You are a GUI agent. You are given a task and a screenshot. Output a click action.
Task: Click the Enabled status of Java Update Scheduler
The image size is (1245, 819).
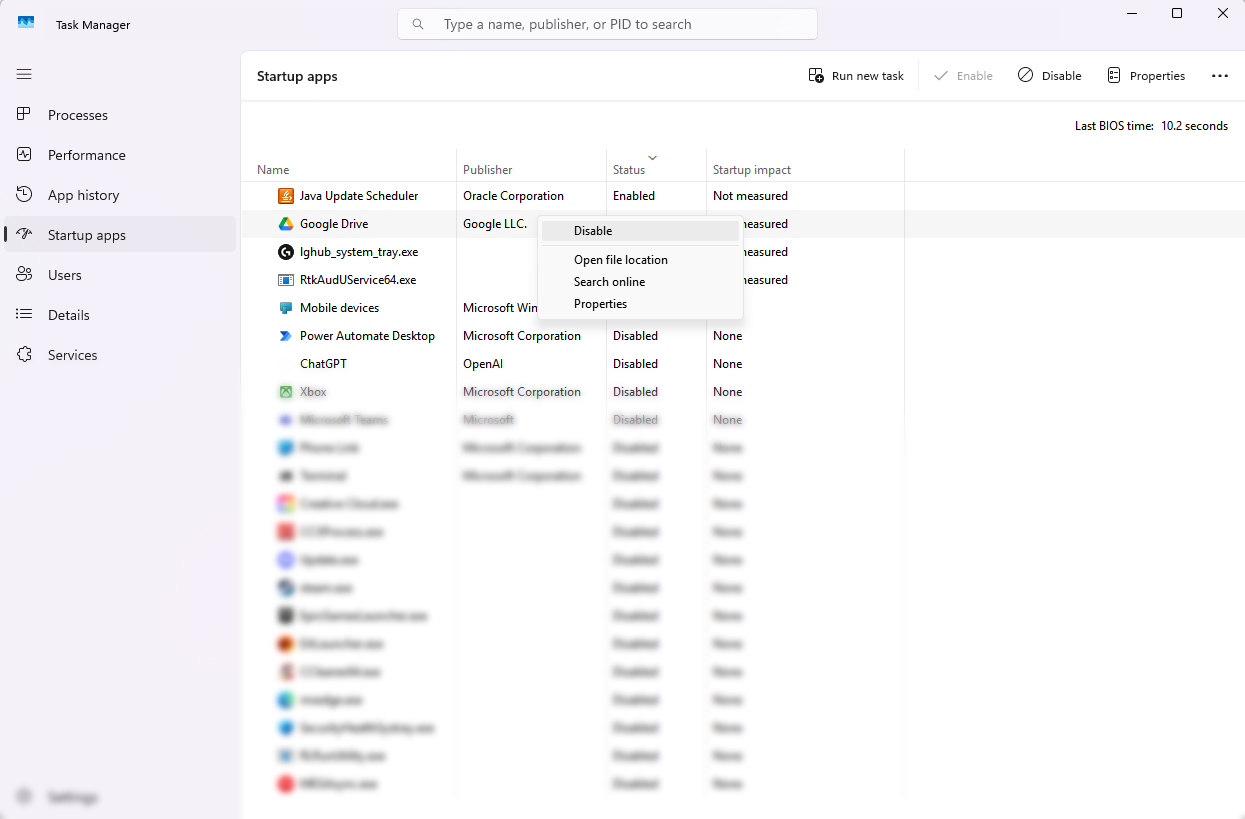pos(634,196)
